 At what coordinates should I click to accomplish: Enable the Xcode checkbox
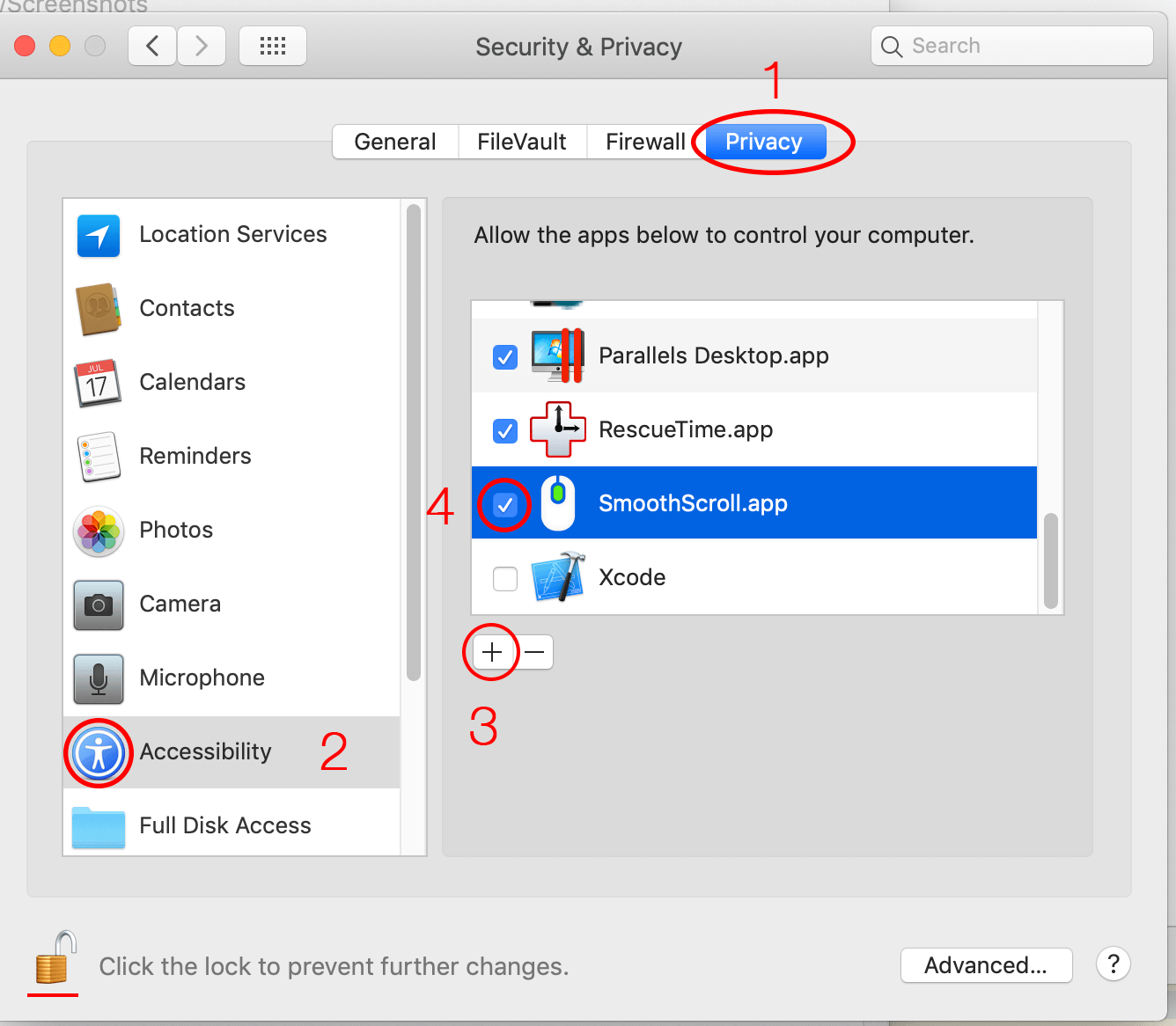click(505, 579)
